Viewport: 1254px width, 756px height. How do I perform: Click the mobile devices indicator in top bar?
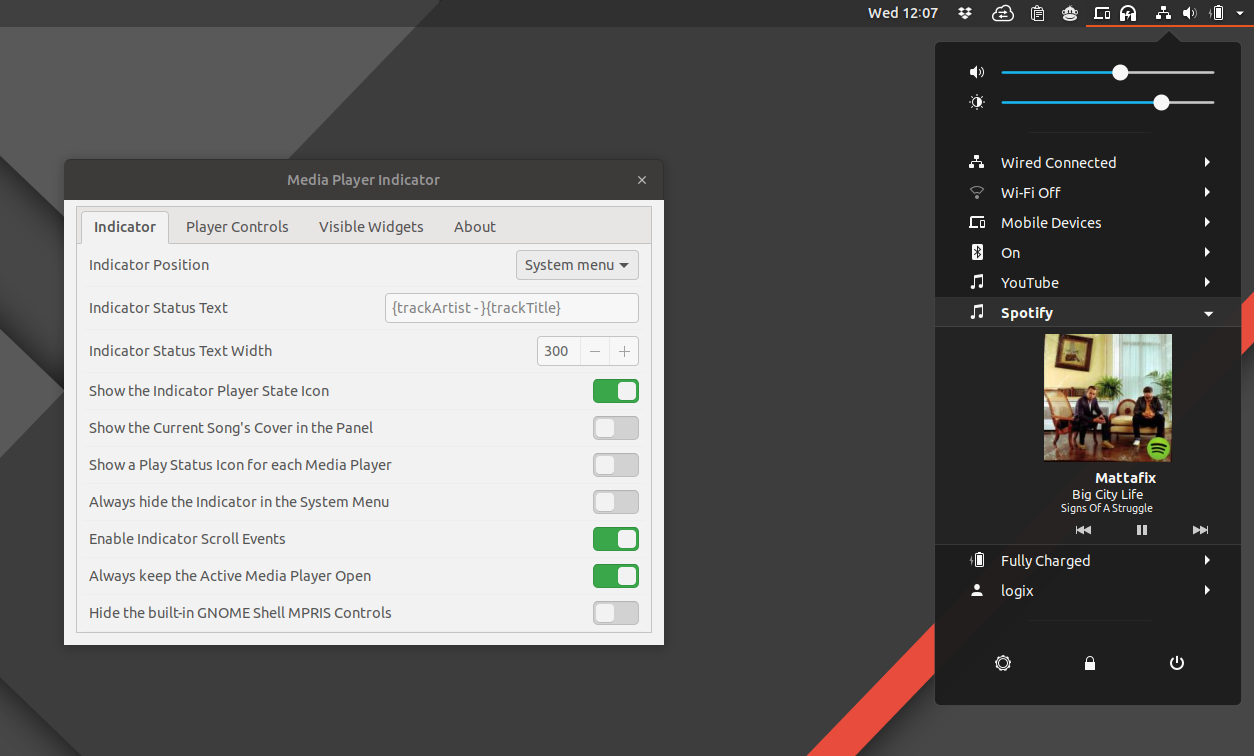coord(1102,13)
